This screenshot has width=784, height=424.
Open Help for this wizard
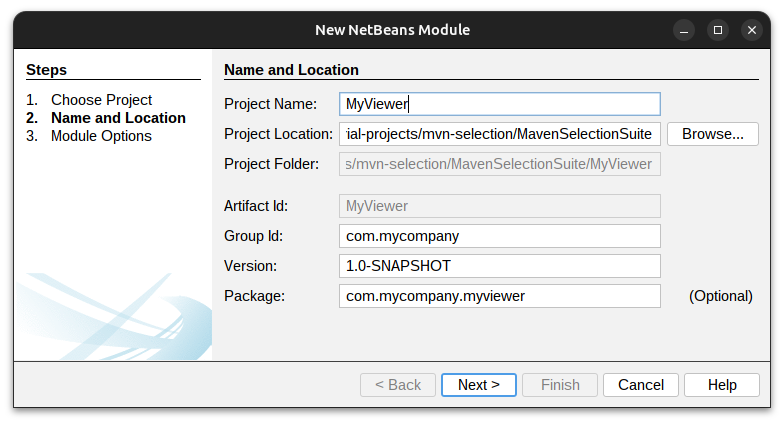point(722,385)
